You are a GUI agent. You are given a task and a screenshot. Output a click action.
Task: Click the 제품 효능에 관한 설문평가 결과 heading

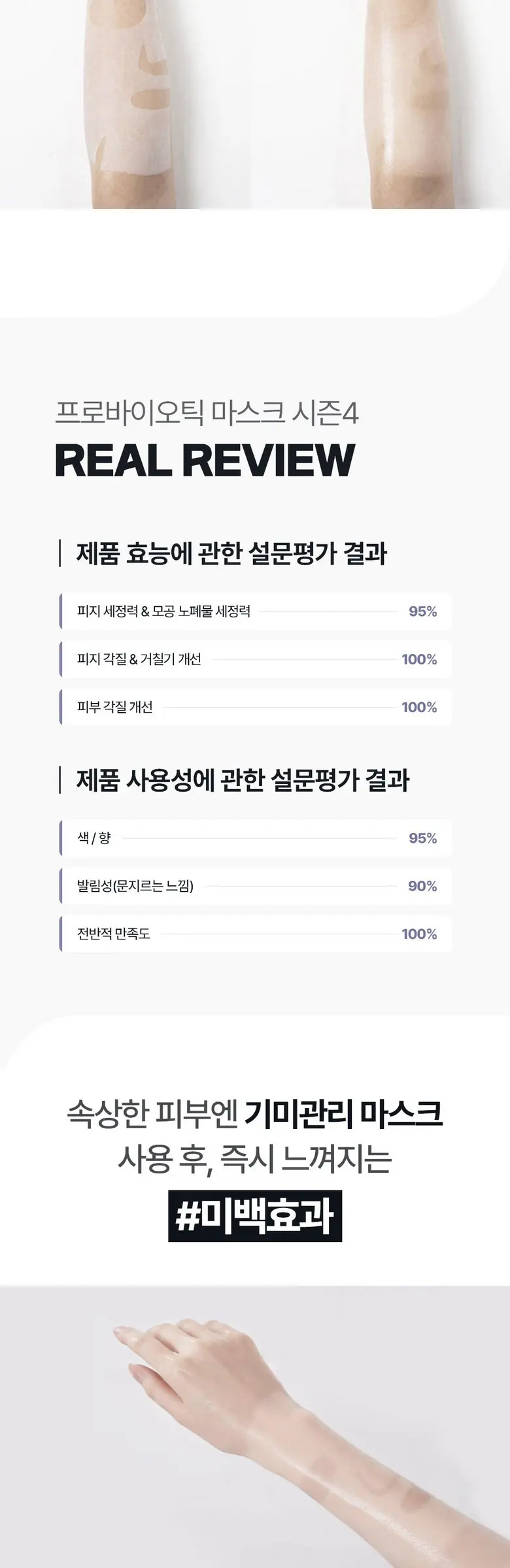coord(231,553)
